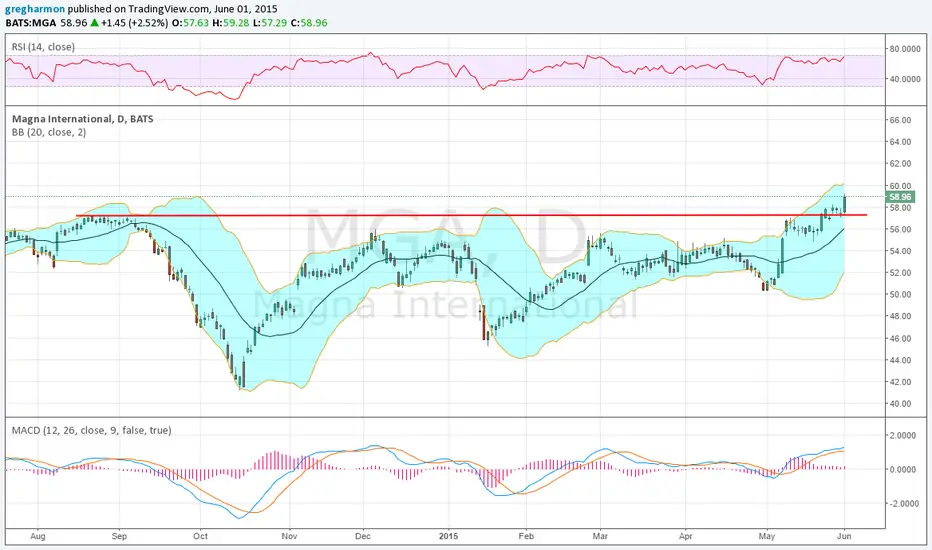Click the Magna International, D, BATS title
This screenshot has height=550, width=932.
[83, 119]
